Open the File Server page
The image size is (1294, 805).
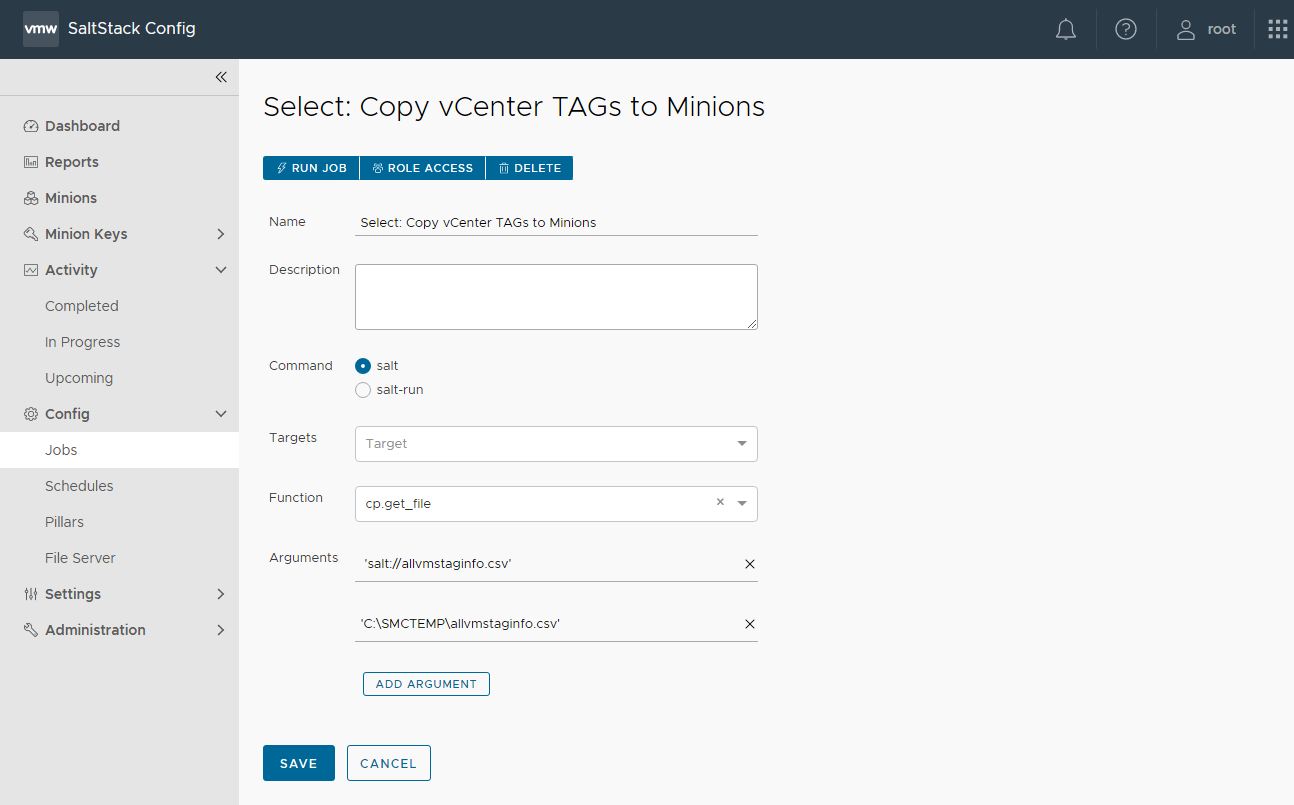[80, 558]
